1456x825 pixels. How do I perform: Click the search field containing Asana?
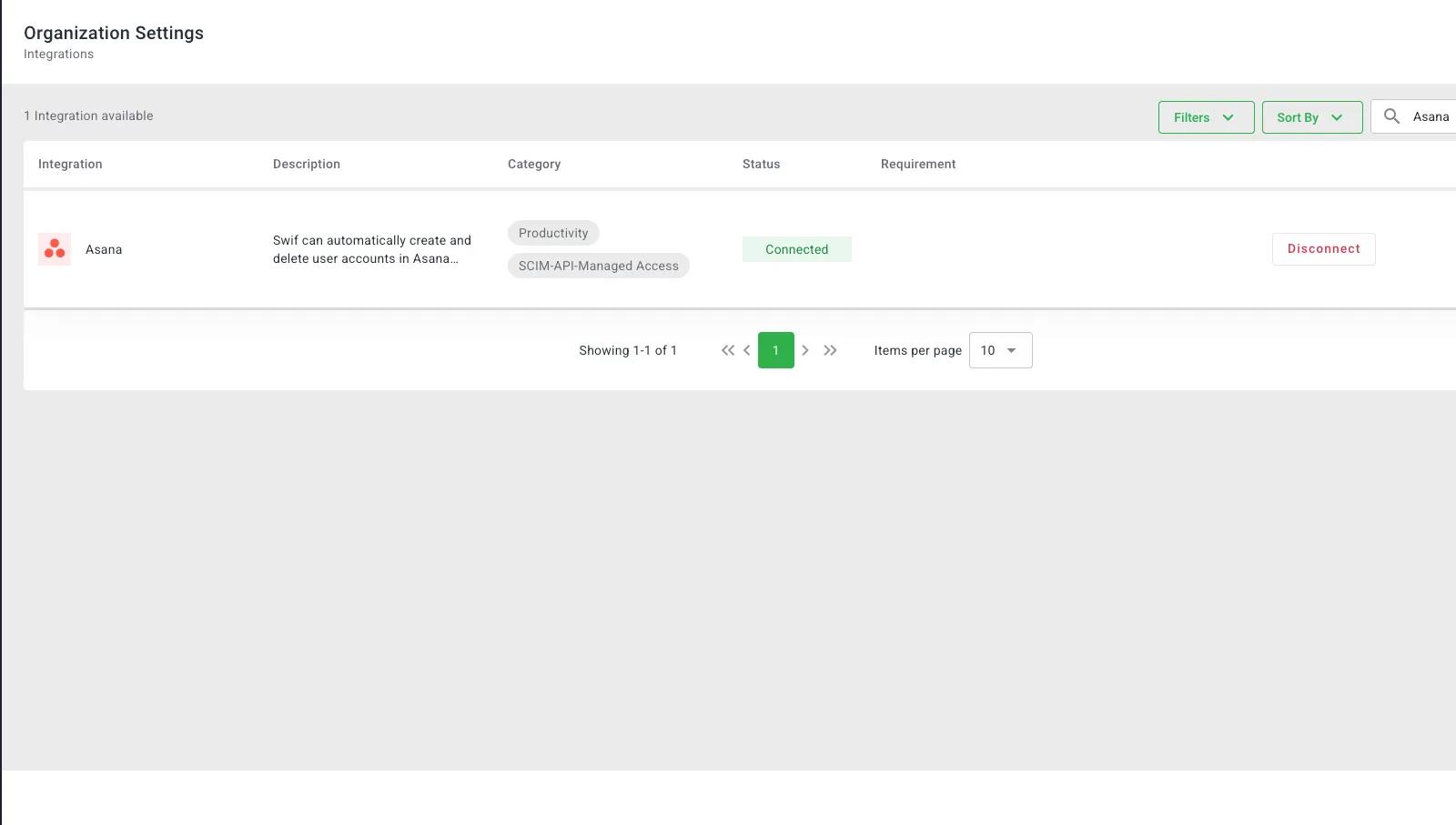1430,117
